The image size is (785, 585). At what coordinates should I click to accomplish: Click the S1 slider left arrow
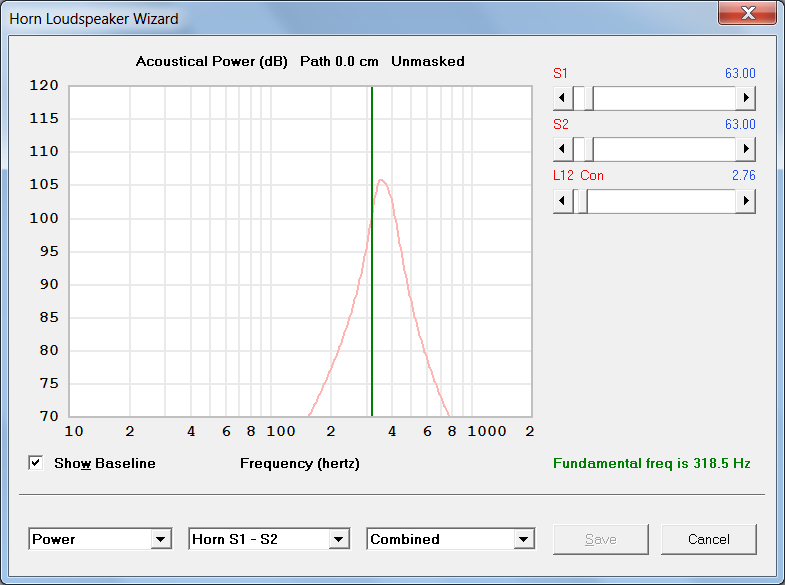point(563,98)
